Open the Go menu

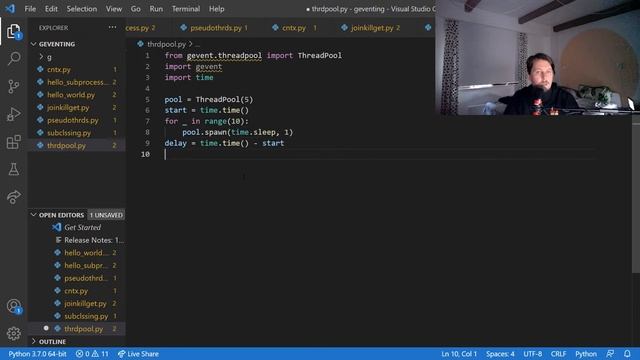pos(136,9)
